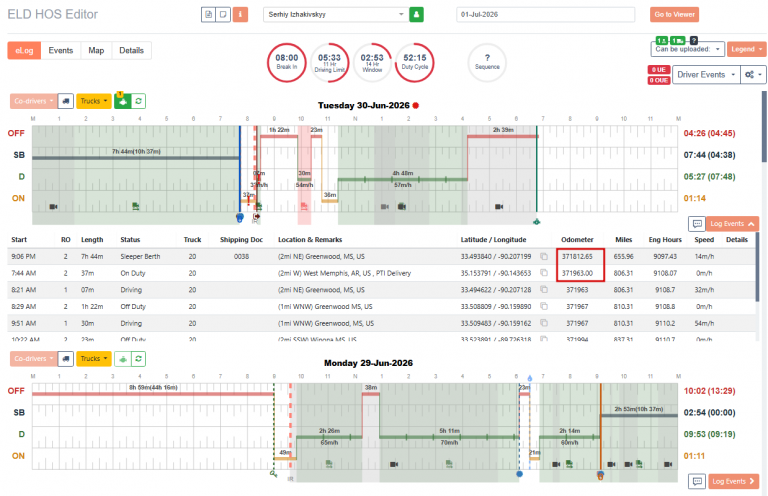Image resolution: width=768 pixels, height=496 pixels.
Task: Copy coordinates of the 7:44 AM row
Action: 544,273
